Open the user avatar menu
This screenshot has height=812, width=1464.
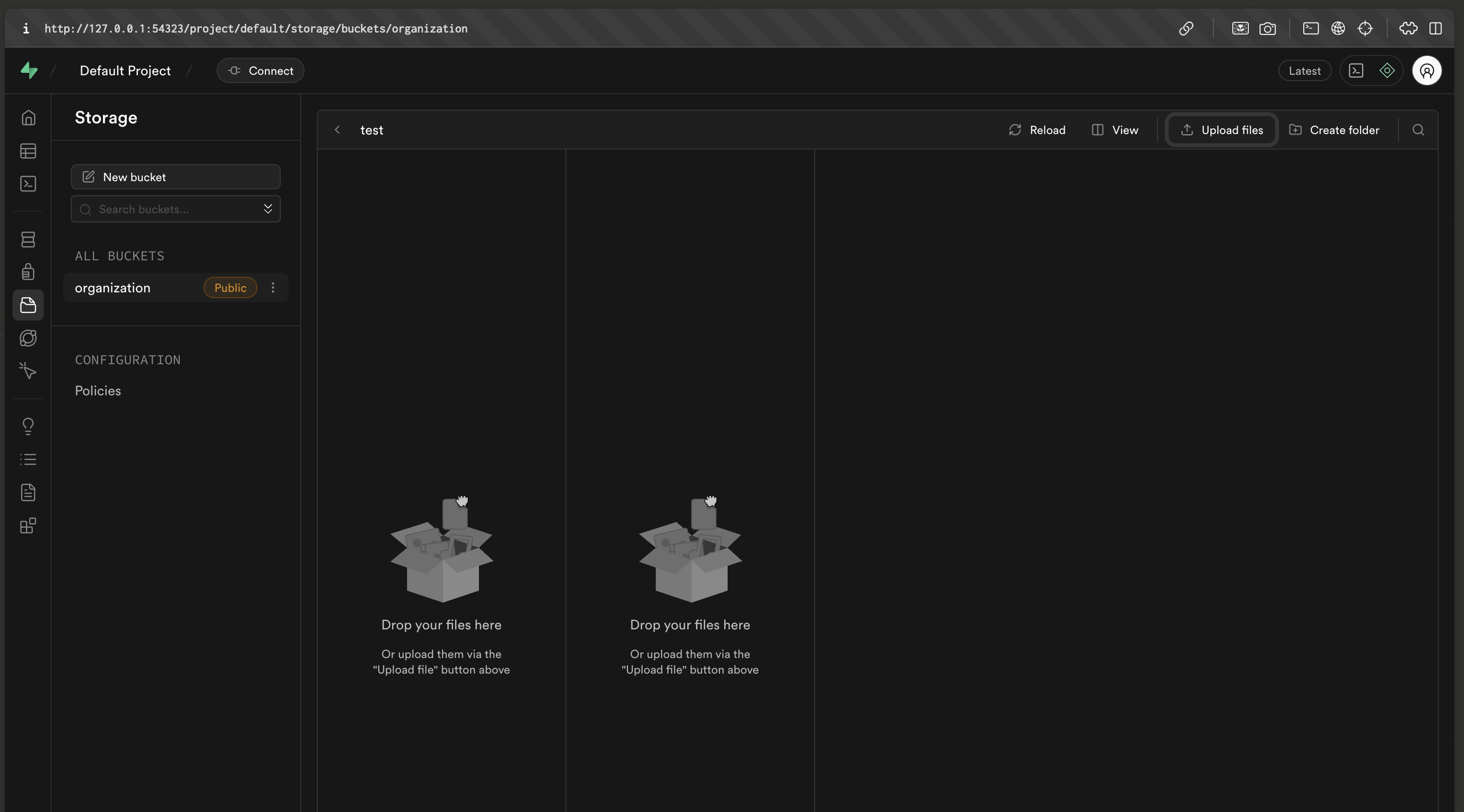1427,71
